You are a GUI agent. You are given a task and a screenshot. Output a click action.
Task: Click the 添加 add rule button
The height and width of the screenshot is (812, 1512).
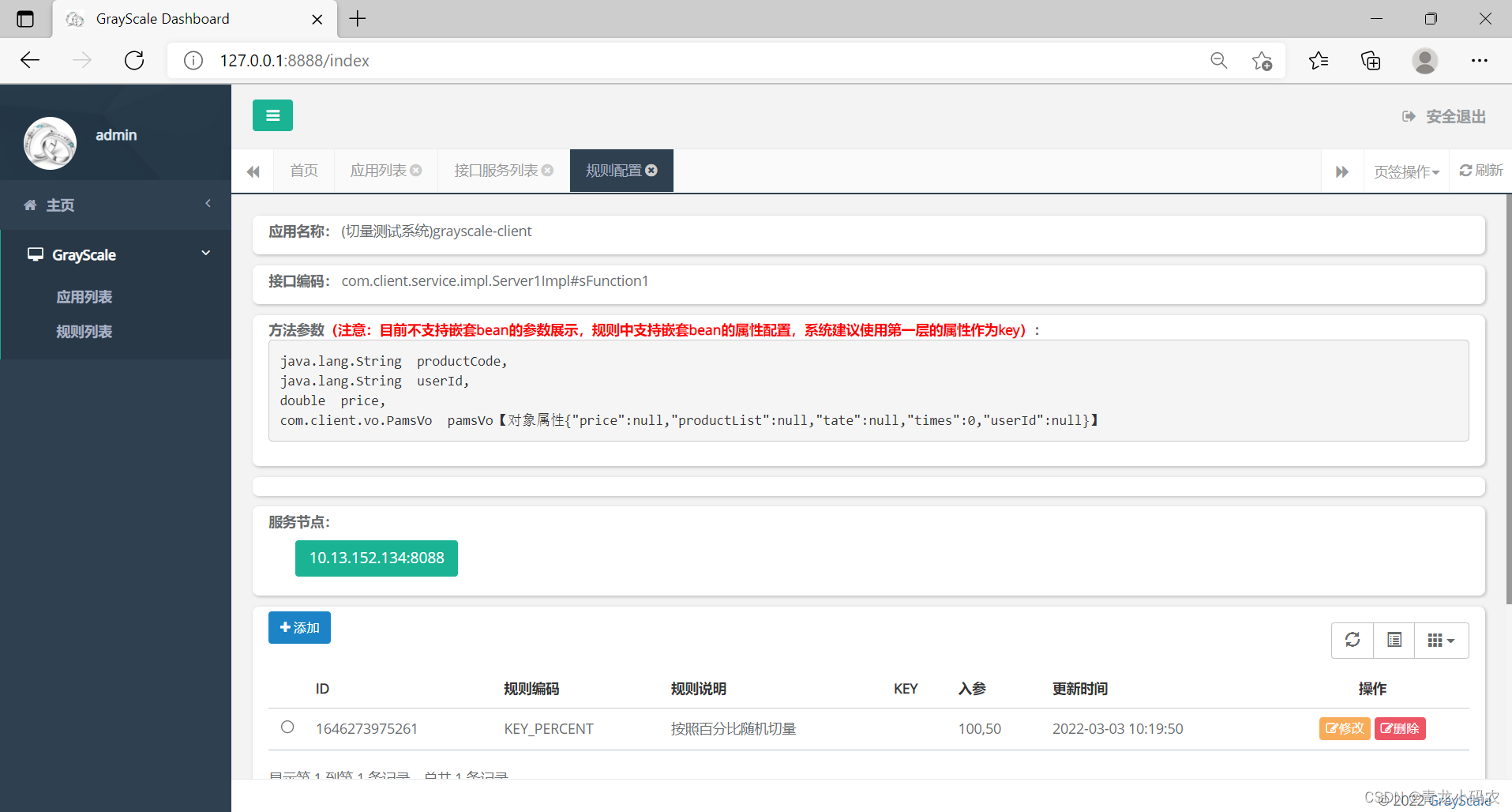tap(299, 628)
